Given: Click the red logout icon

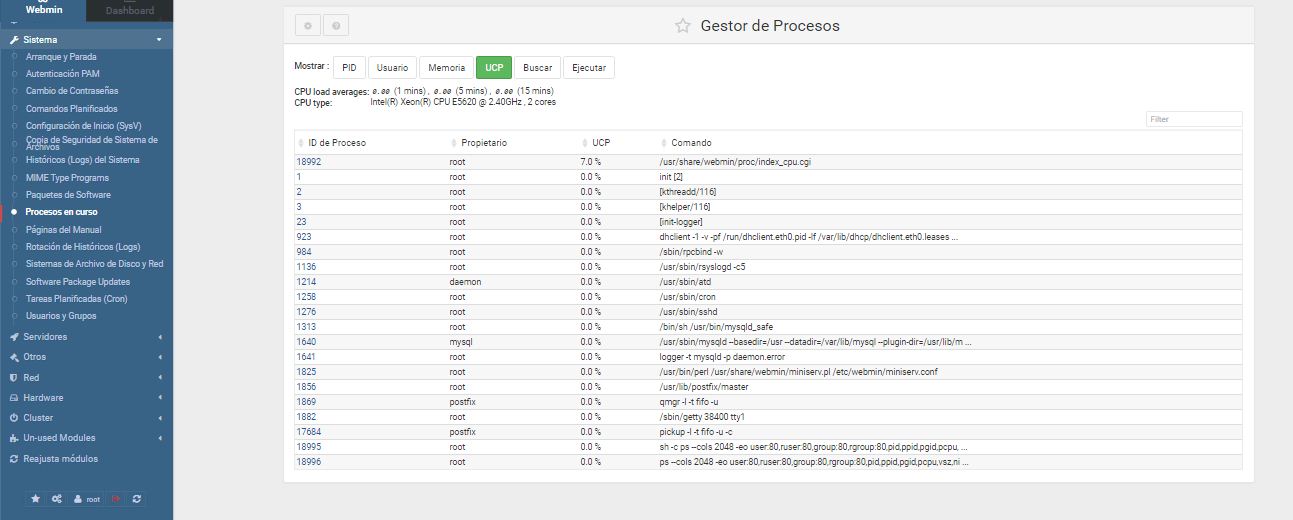Looking at the screenshot, I should tap(116, 499).
